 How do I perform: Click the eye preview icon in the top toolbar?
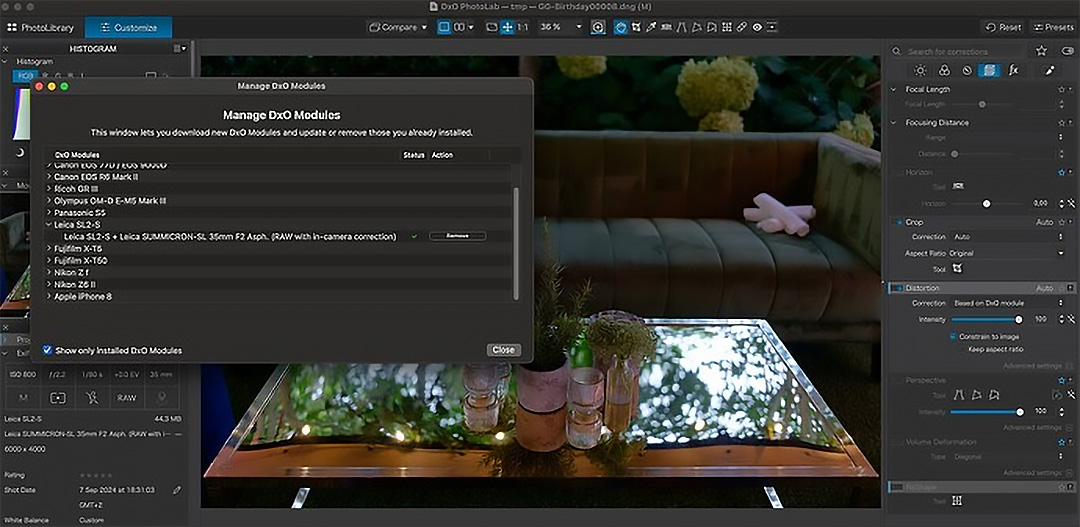click(757, 28)
